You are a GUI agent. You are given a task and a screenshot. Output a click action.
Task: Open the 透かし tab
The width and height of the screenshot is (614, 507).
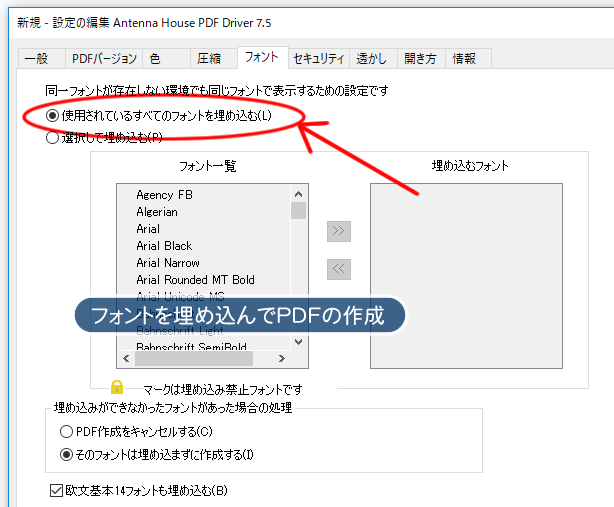coord(373,59)
